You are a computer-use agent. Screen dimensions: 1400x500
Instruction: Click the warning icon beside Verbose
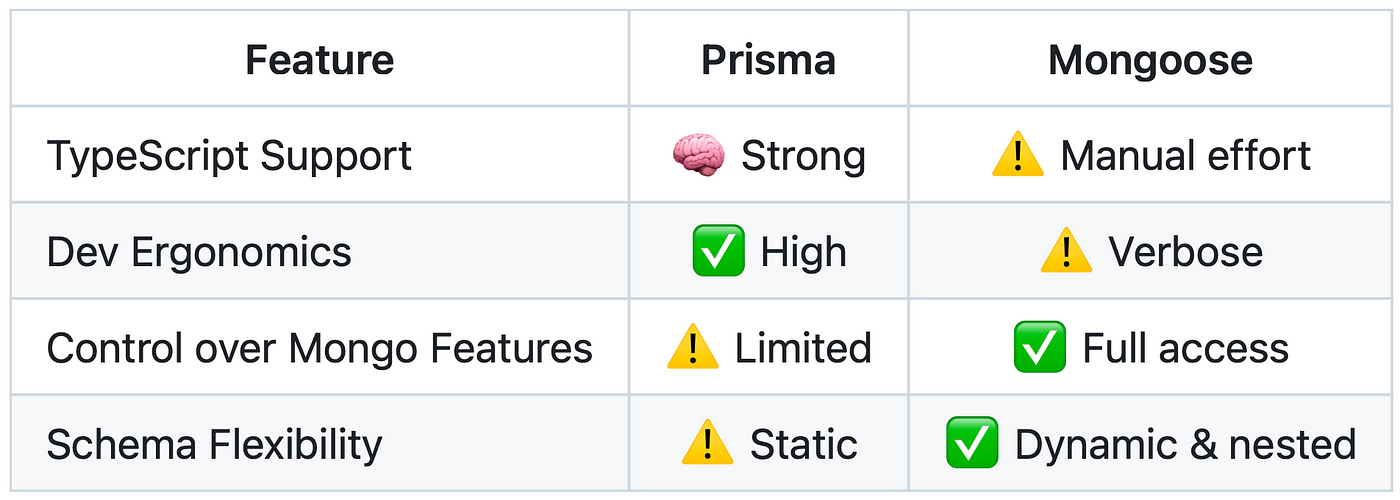1066,251
